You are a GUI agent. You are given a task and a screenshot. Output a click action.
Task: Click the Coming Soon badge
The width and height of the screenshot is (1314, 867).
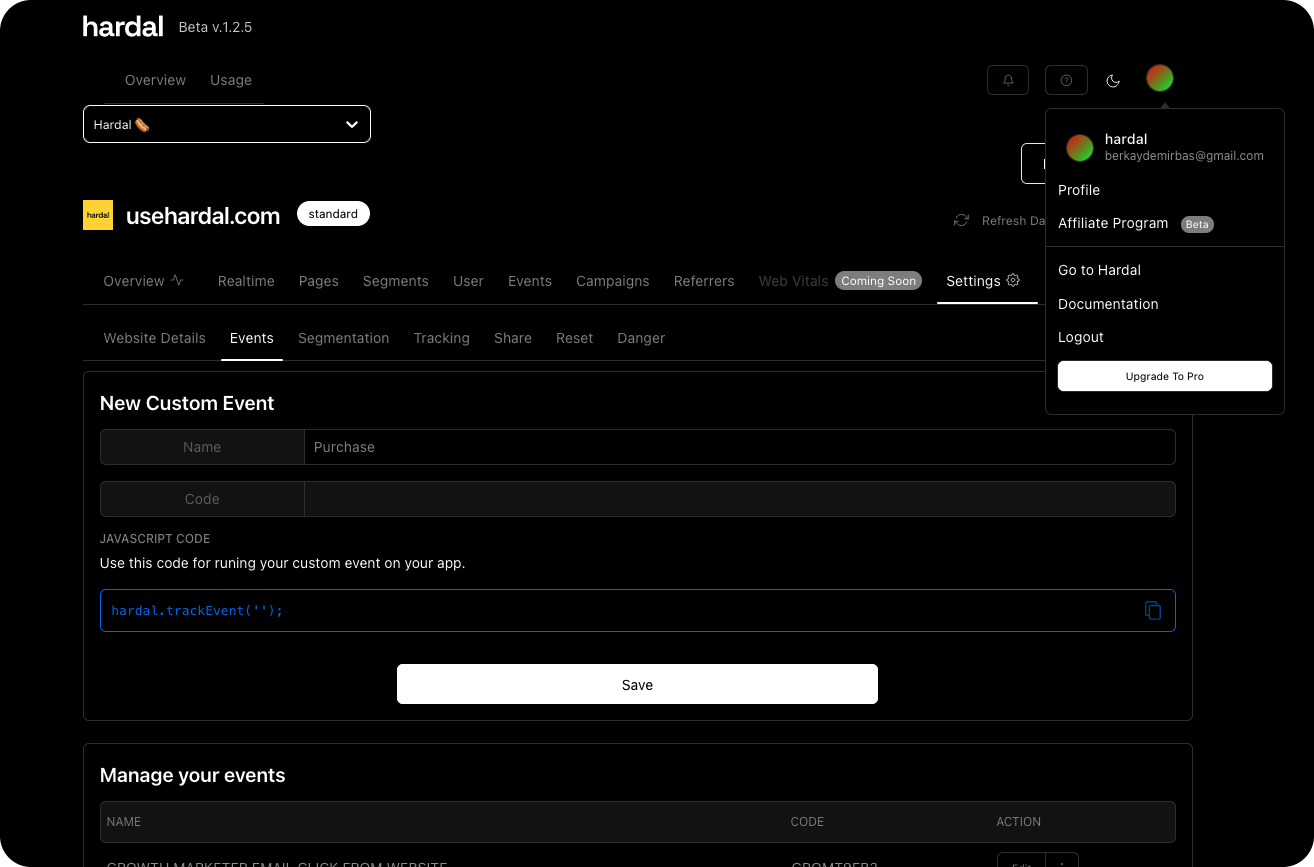click(878, 281)
